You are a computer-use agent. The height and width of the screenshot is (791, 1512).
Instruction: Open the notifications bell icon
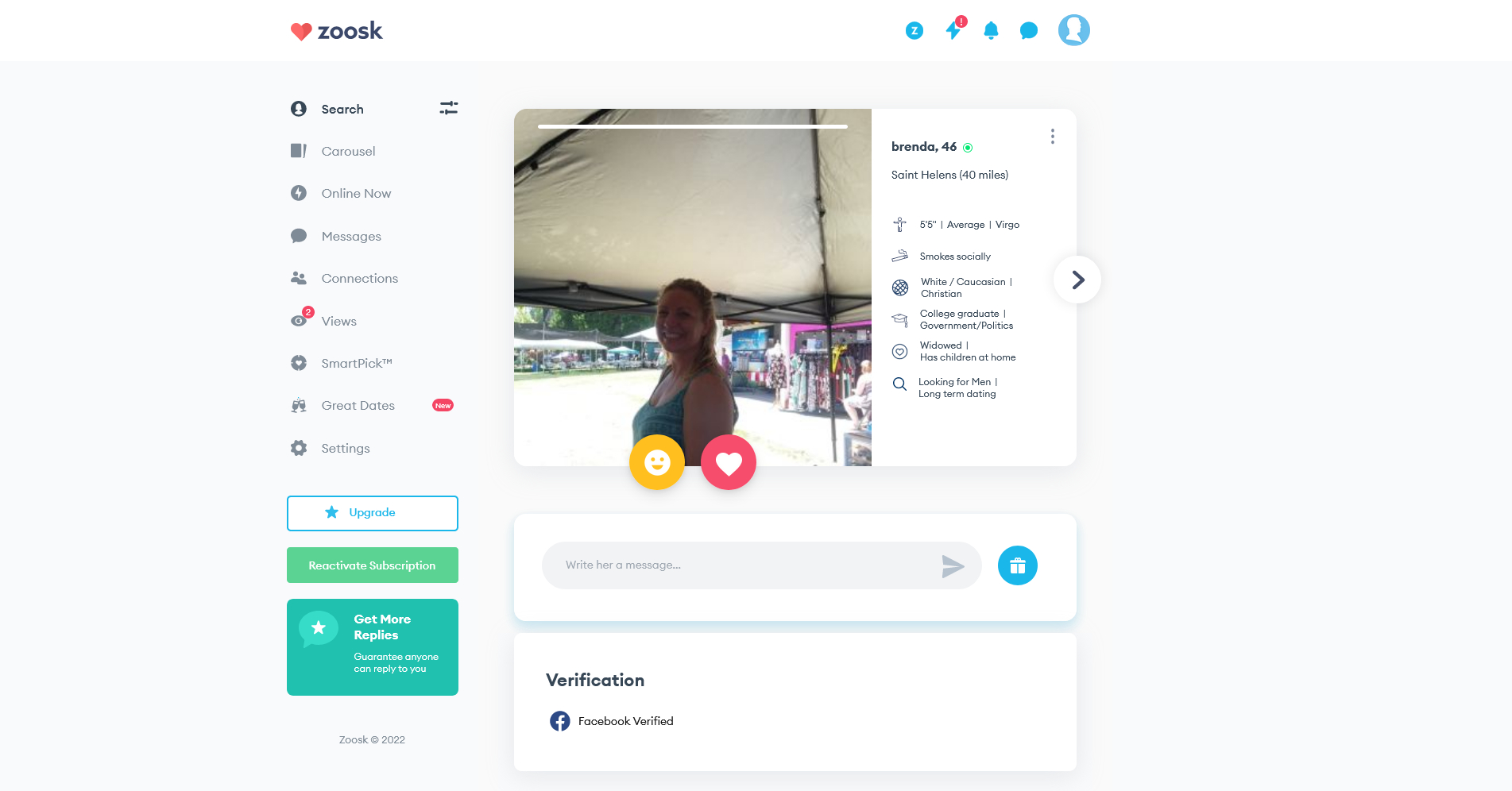pyautogui.click(x=991, y=31)
